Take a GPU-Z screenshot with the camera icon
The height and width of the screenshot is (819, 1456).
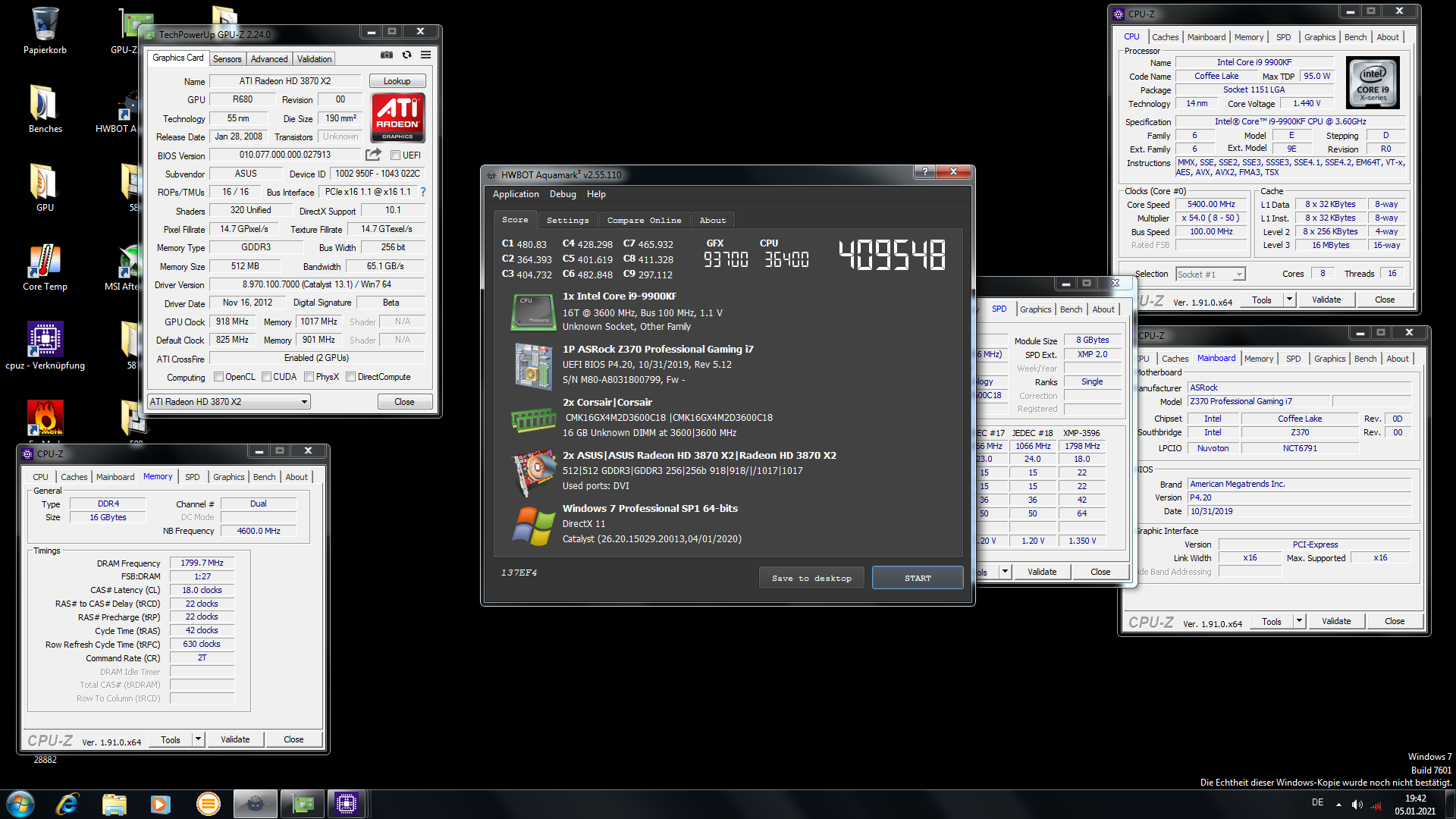387,55
